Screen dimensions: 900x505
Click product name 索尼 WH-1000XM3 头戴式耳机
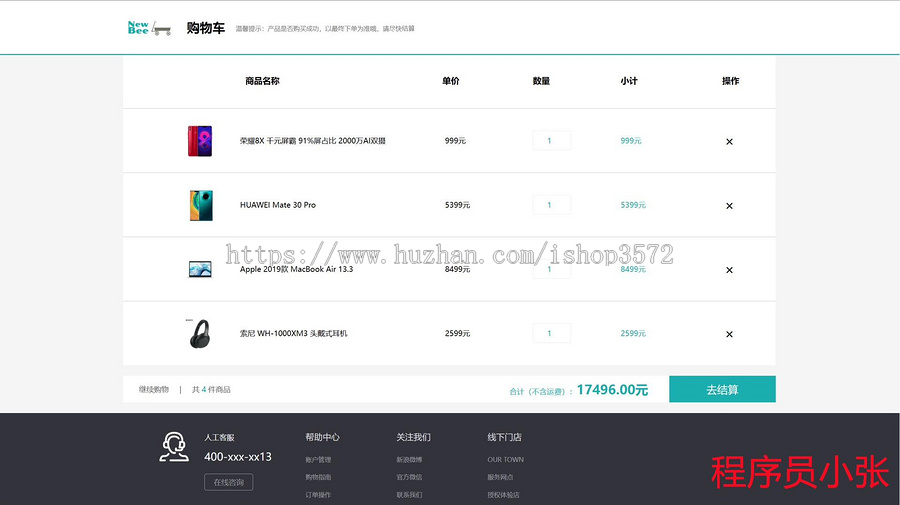[x=293, y=333]
